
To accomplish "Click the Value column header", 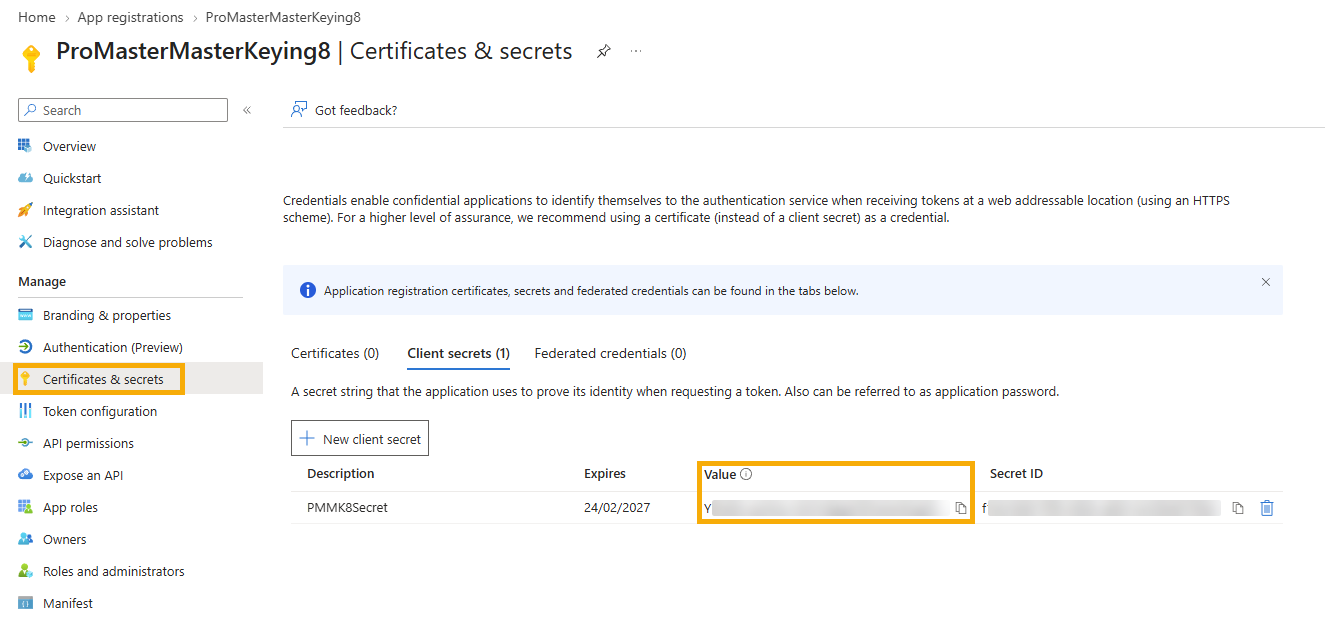I will point(719,474).
